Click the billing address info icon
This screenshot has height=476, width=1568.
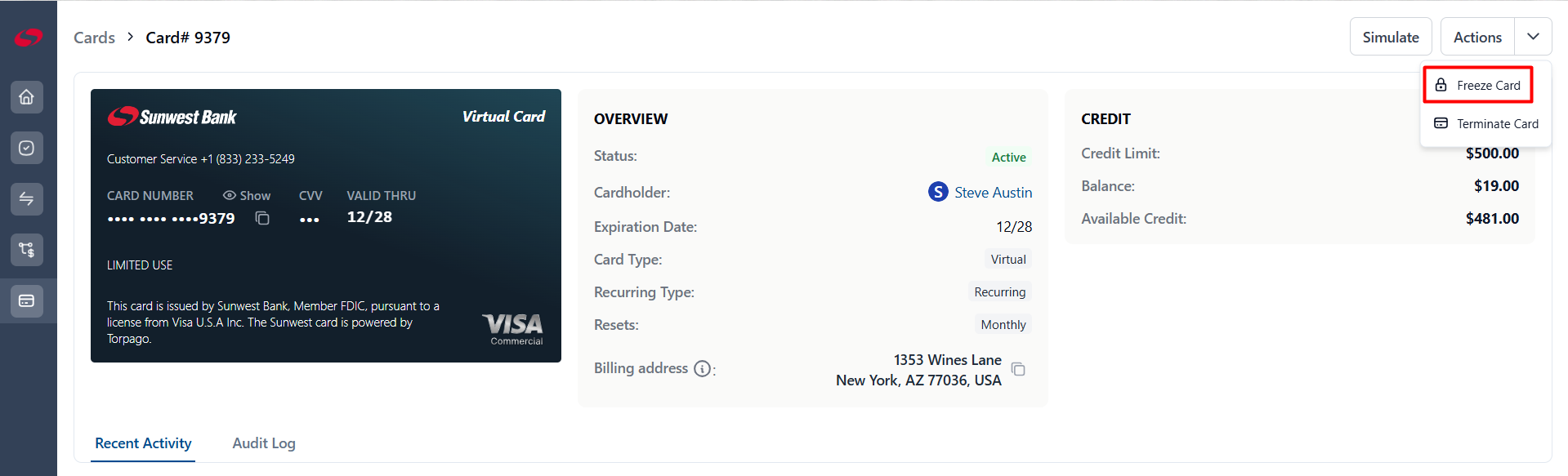point(702,369)
